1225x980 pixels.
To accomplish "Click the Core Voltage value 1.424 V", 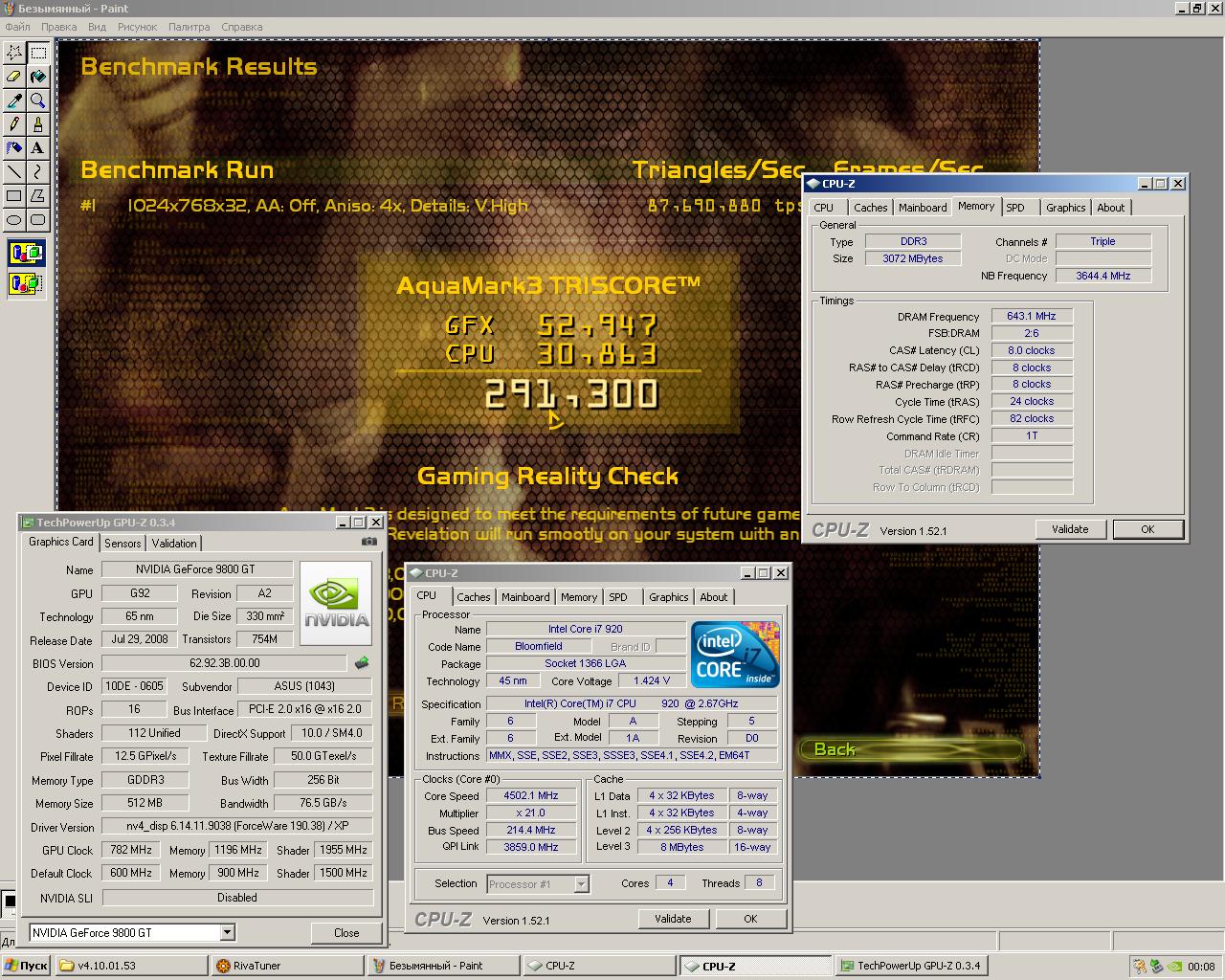I will [652, 680].
